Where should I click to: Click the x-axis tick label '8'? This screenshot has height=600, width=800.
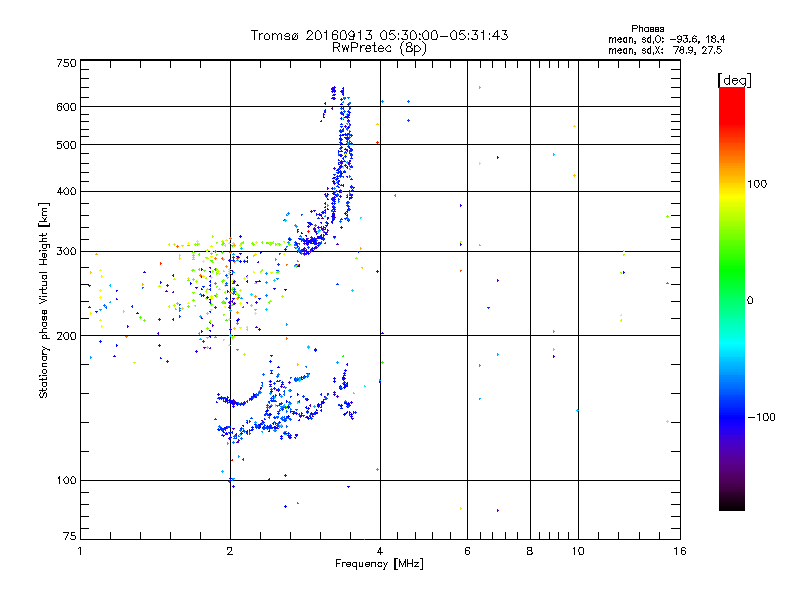coord(530,551)
